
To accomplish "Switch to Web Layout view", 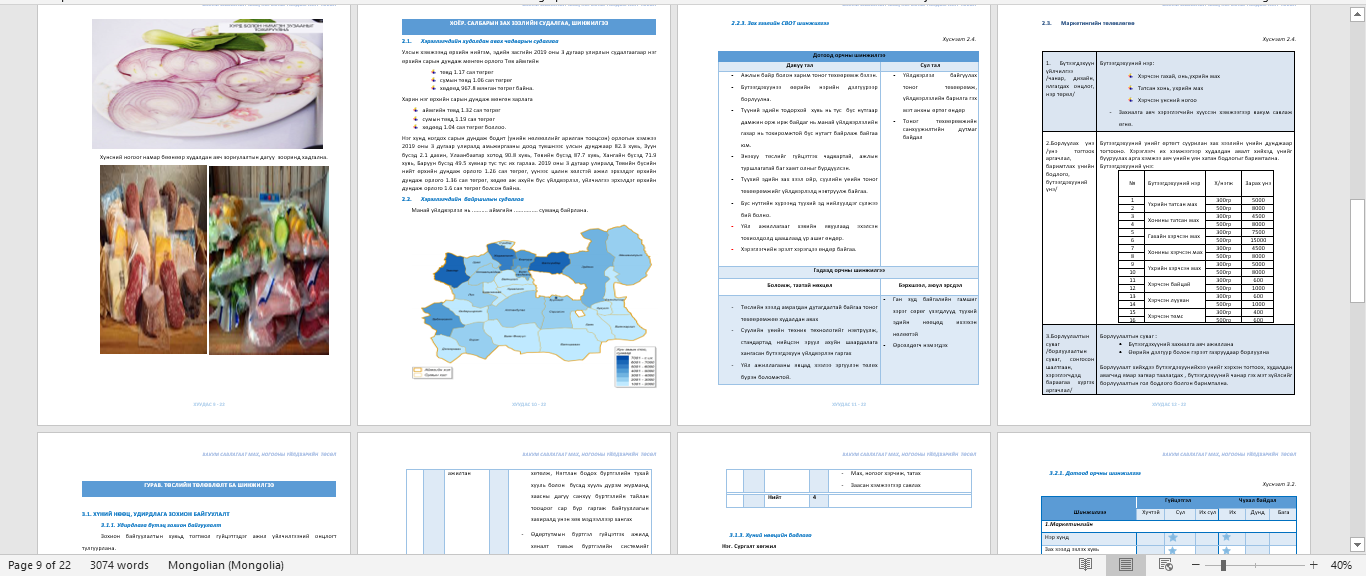I will tap(1165, 565).
